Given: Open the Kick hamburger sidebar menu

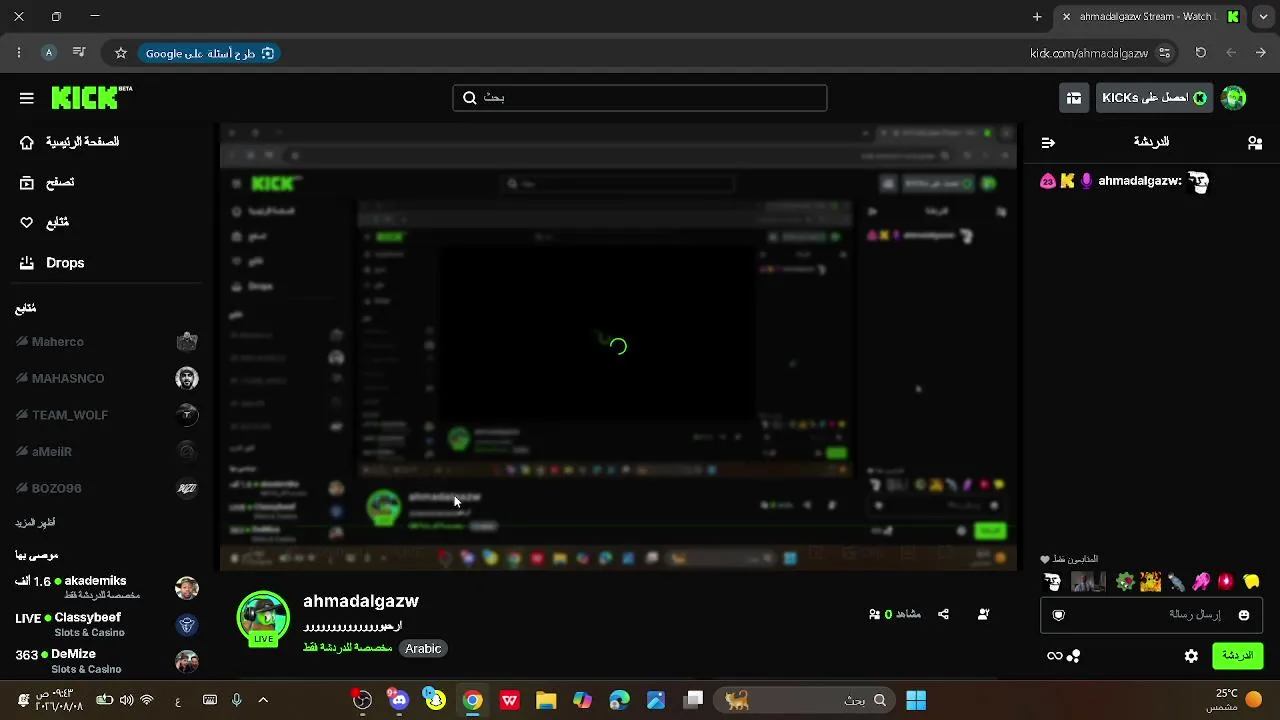Looking at the screenshot, I should coord(27,98).
